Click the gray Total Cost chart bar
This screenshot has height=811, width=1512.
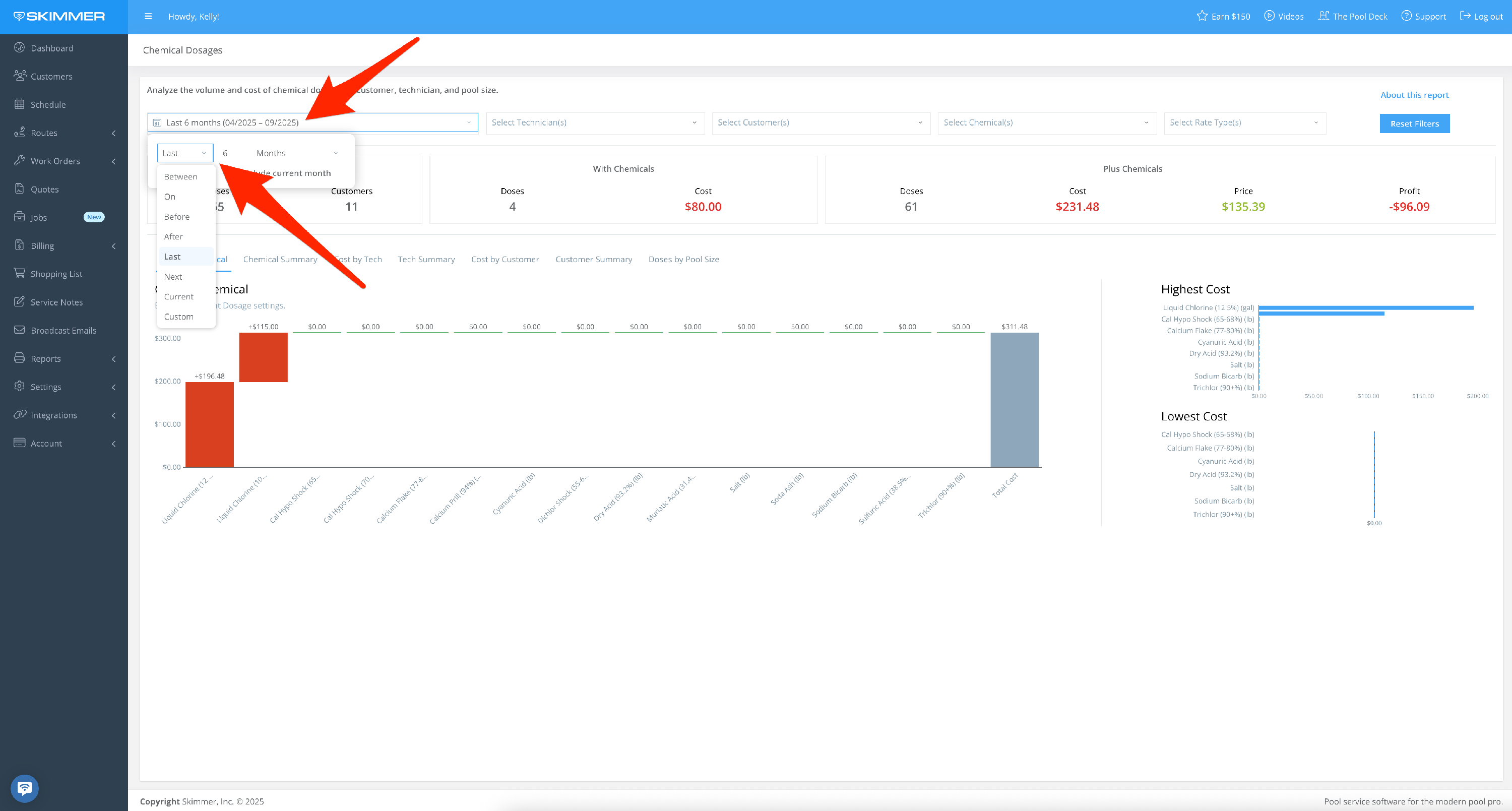tap(1014, 400)
